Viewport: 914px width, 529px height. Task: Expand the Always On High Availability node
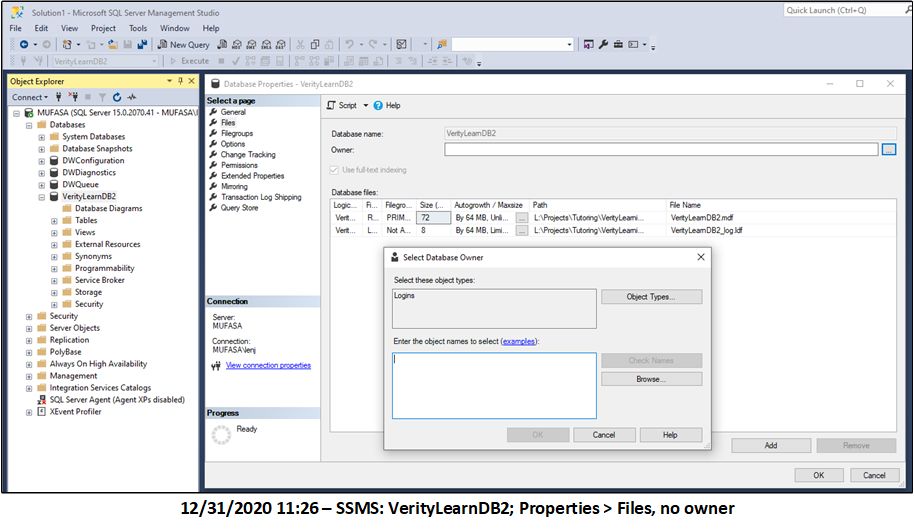[x=29, y=365]
